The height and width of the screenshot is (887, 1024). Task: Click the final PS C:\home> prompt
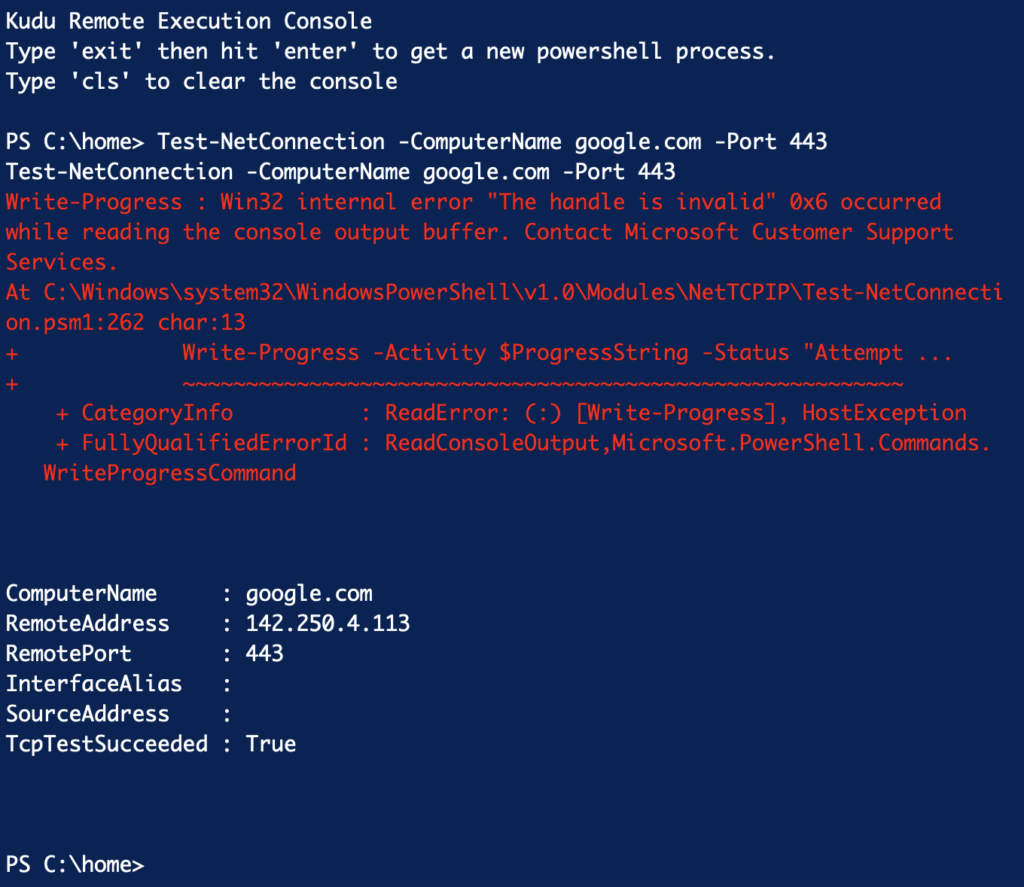75,865
